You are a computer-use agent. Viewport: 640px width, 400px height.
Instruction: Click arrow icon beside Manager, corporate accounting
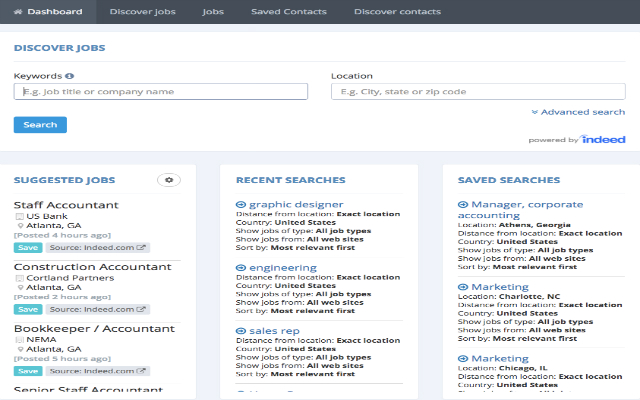tap(463, 205)
